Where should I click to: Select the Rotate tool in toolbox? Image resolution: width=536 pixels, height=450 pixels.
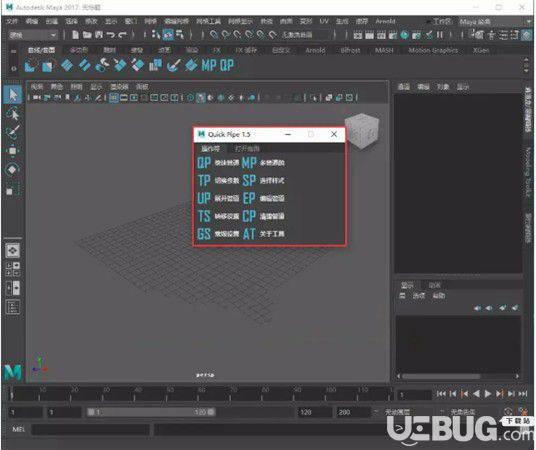click(13, 169)
